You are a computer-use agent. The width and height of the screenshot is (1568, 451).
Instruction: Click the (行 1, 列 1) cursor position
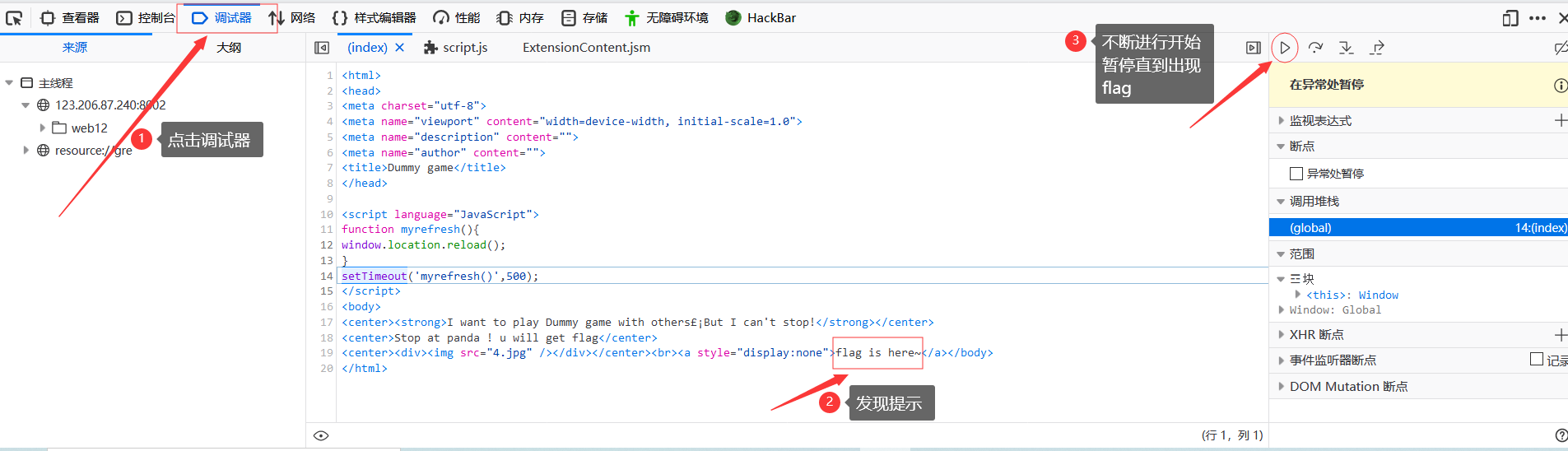(1232, 436)
